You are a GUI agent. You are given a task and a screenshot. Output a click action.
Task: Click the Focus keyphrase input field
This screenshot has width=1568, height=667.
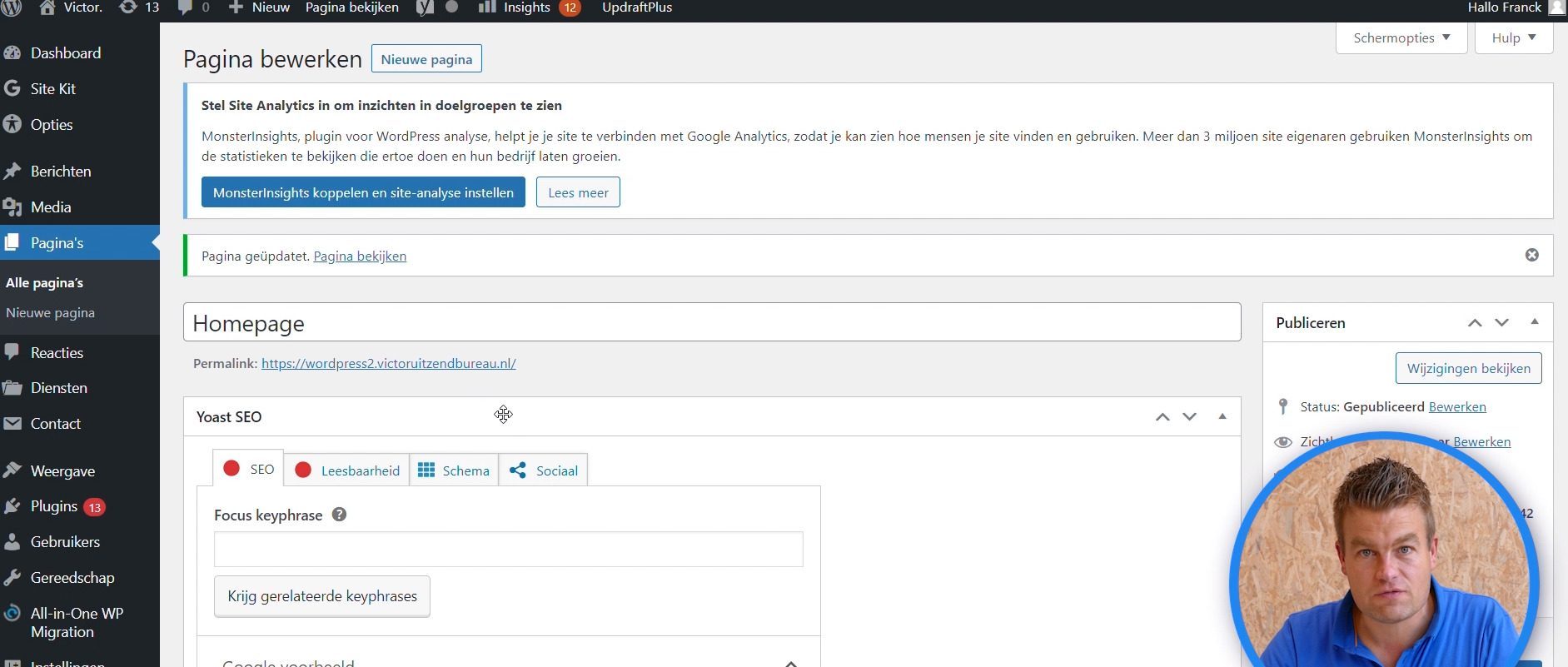(x=508, y=550)
